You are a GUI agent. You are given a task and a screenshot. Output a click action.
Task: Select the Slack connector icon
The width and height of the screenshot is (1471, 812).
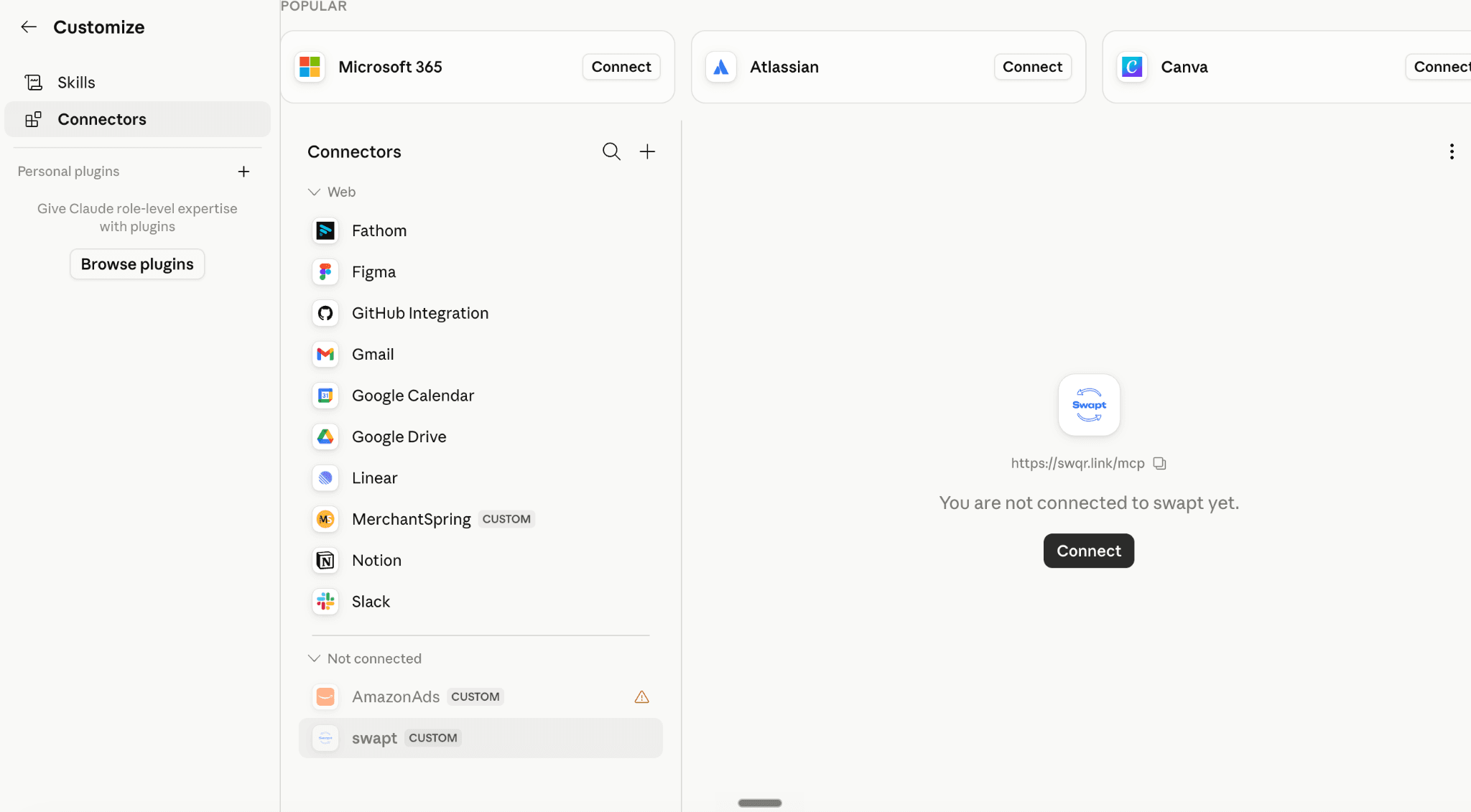(325, 602)
